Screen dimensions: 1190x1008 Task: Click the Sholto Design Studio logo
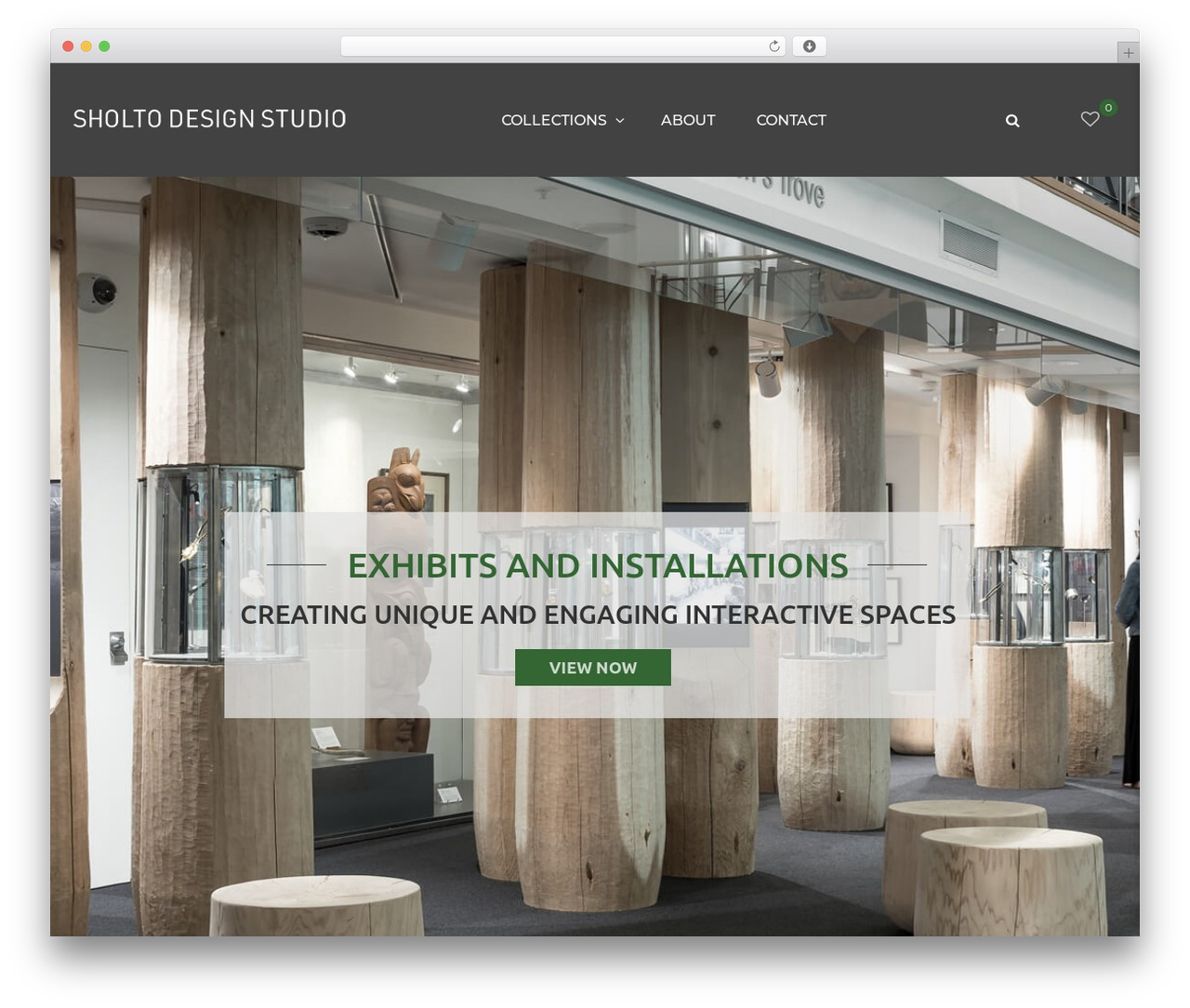[x=210, y=119]
